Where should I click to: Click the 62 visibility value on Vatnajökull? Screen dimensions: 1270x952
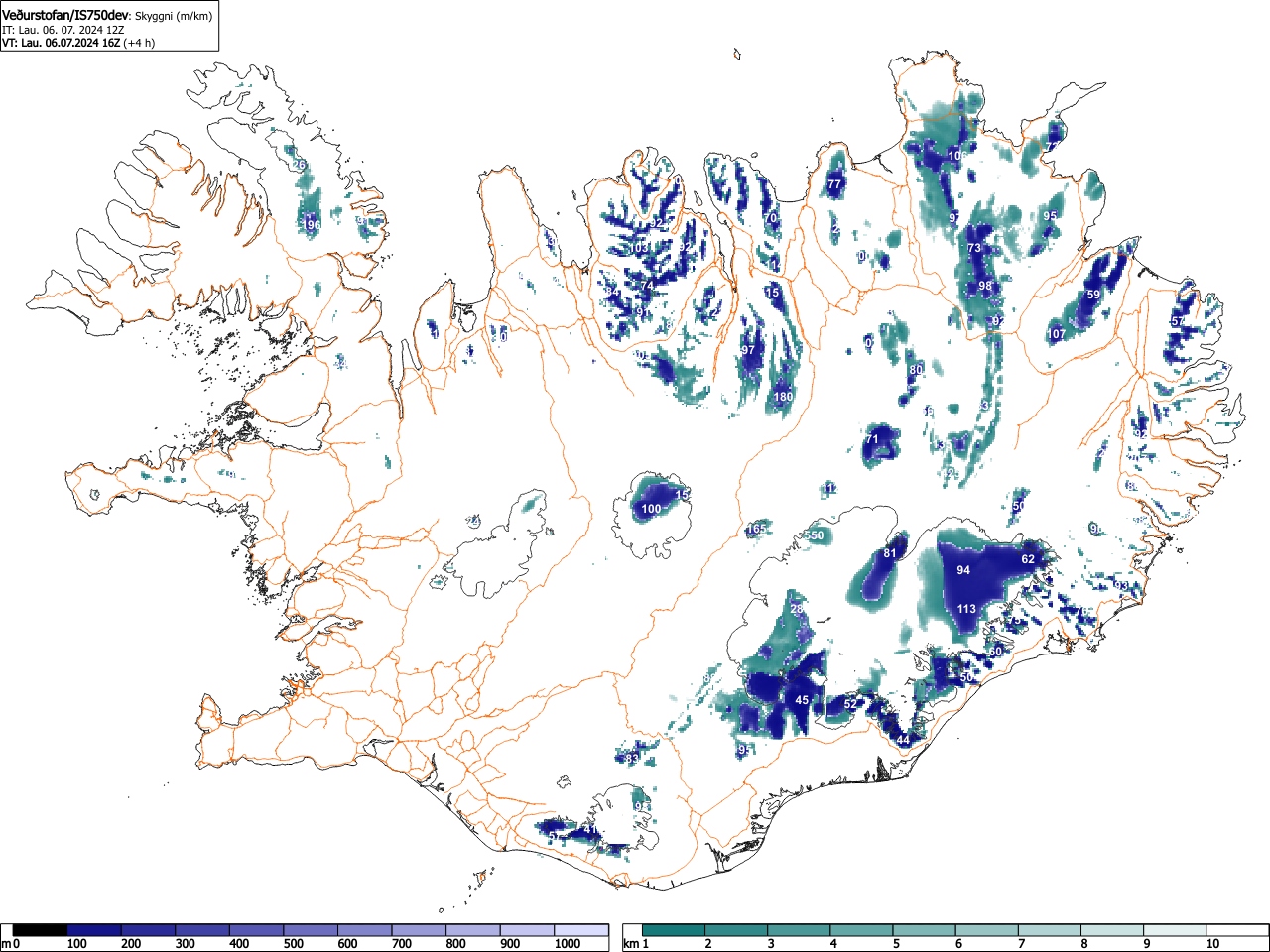coord(1028,559)
